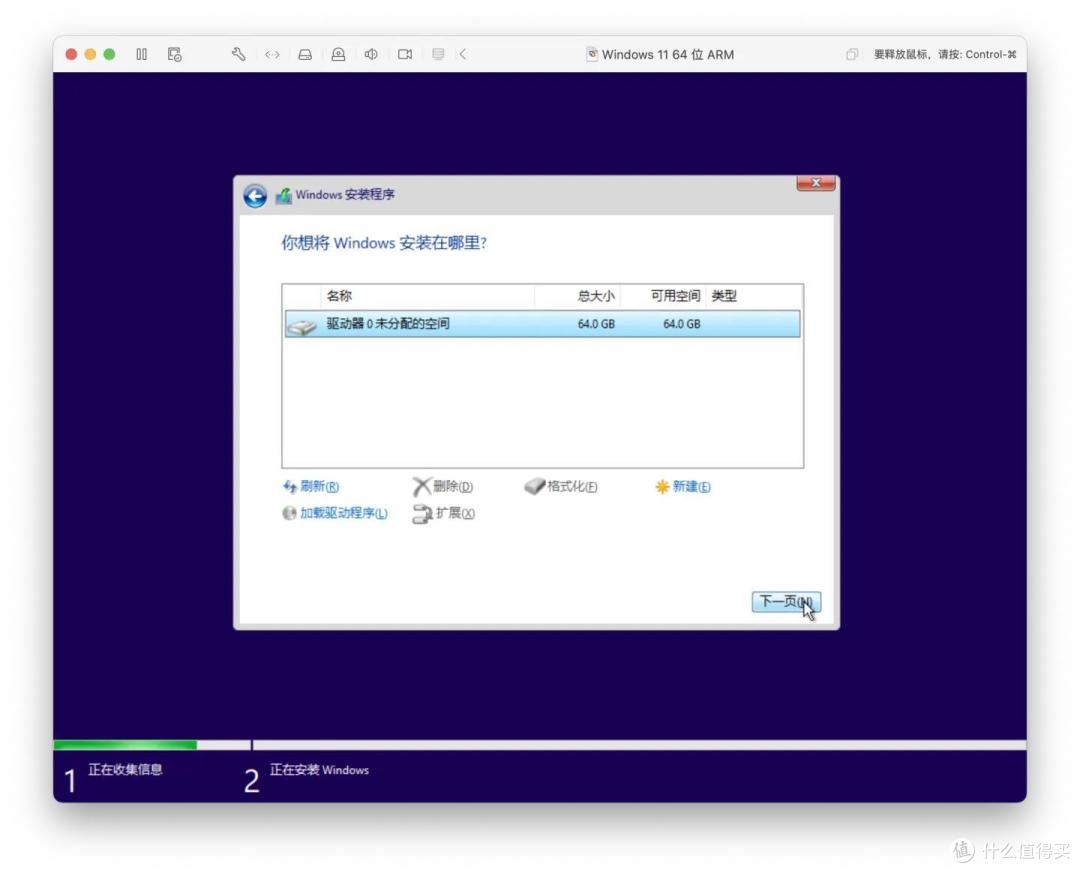Click the sound speaker toolbar icon
This screenshot has height=873, width=1080.
point(371,54)
